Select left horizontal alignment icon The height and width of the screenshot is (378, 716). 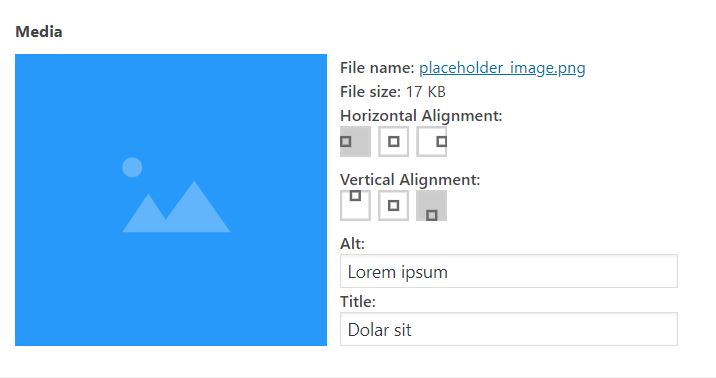click(355, 142)
